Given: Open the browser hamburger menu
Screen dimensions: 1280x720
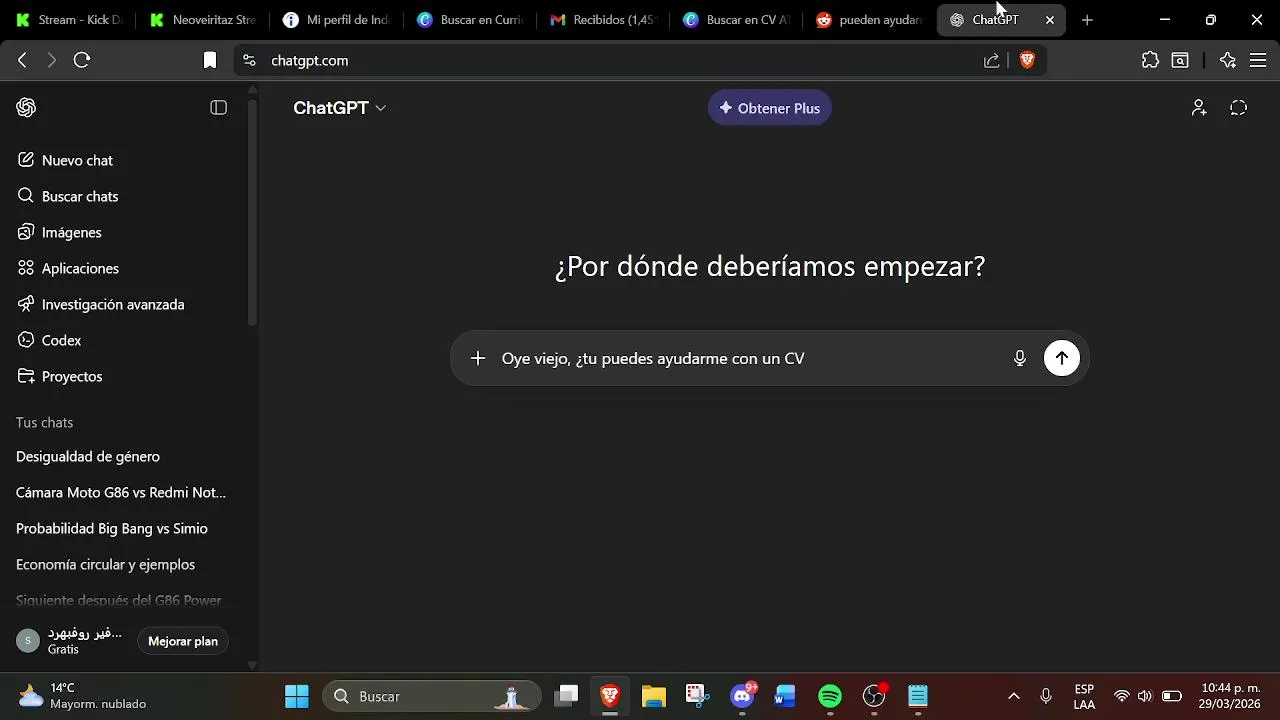Looking at the screenshot, I should (x=1258, y=60).
